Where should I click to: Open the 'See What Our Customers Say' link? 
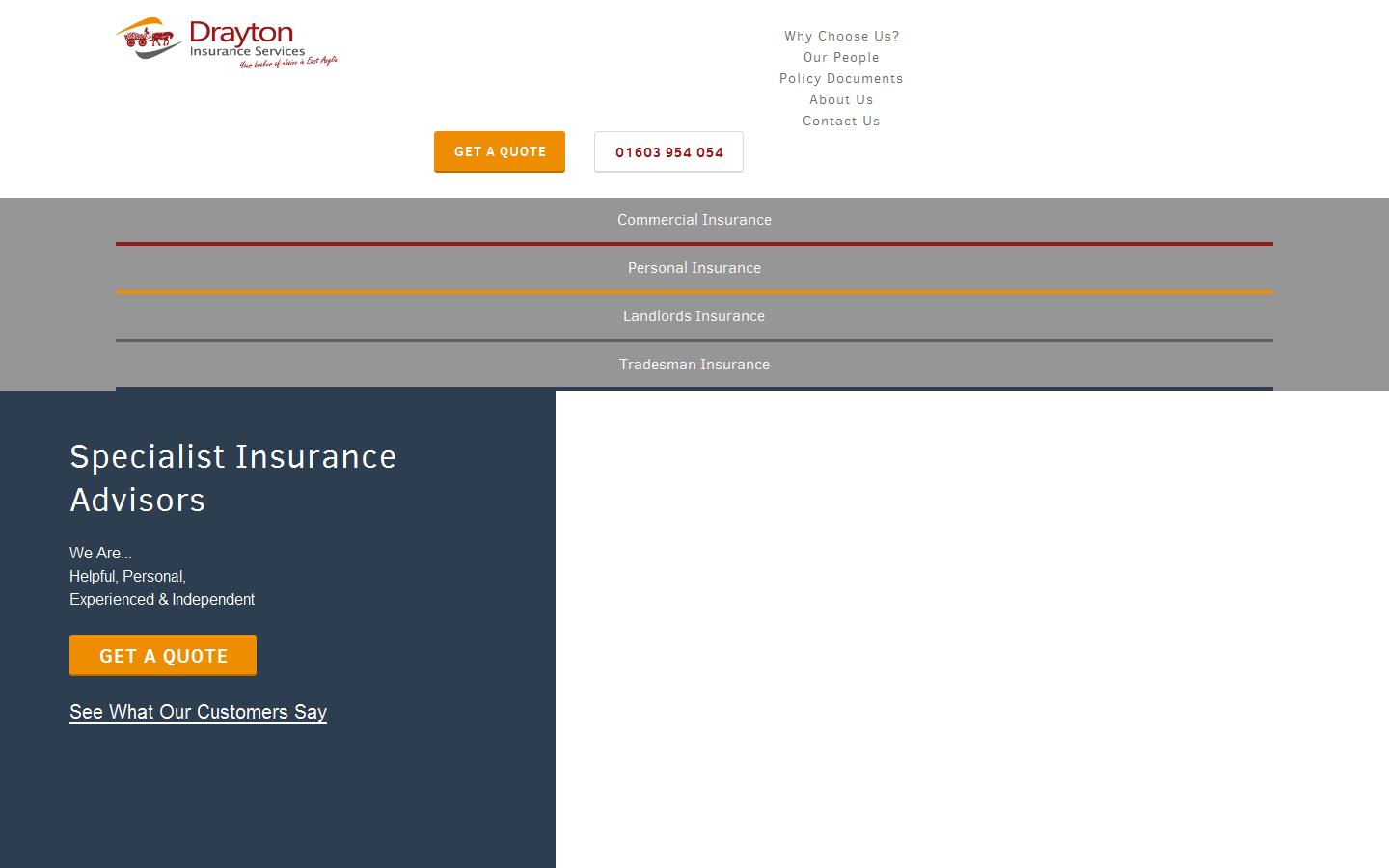(198, 712)
